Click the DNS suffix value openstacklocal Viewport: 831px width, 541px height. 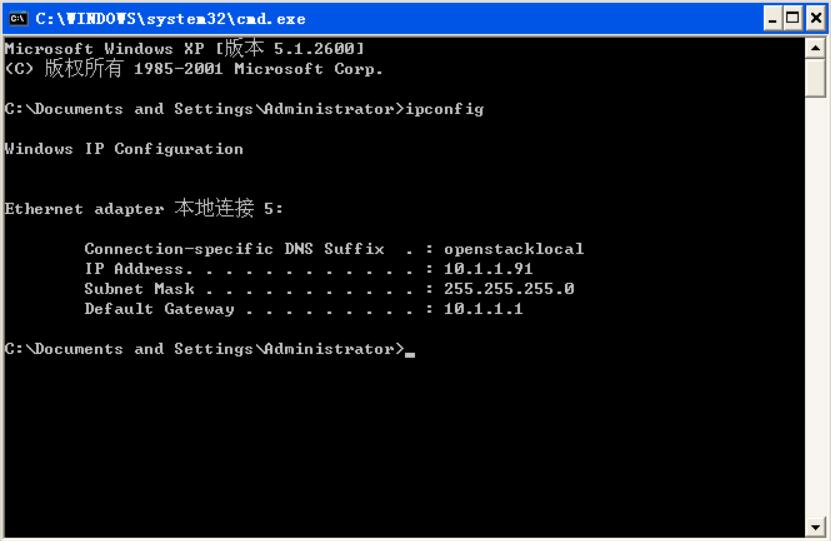click(x=514, y=249)
